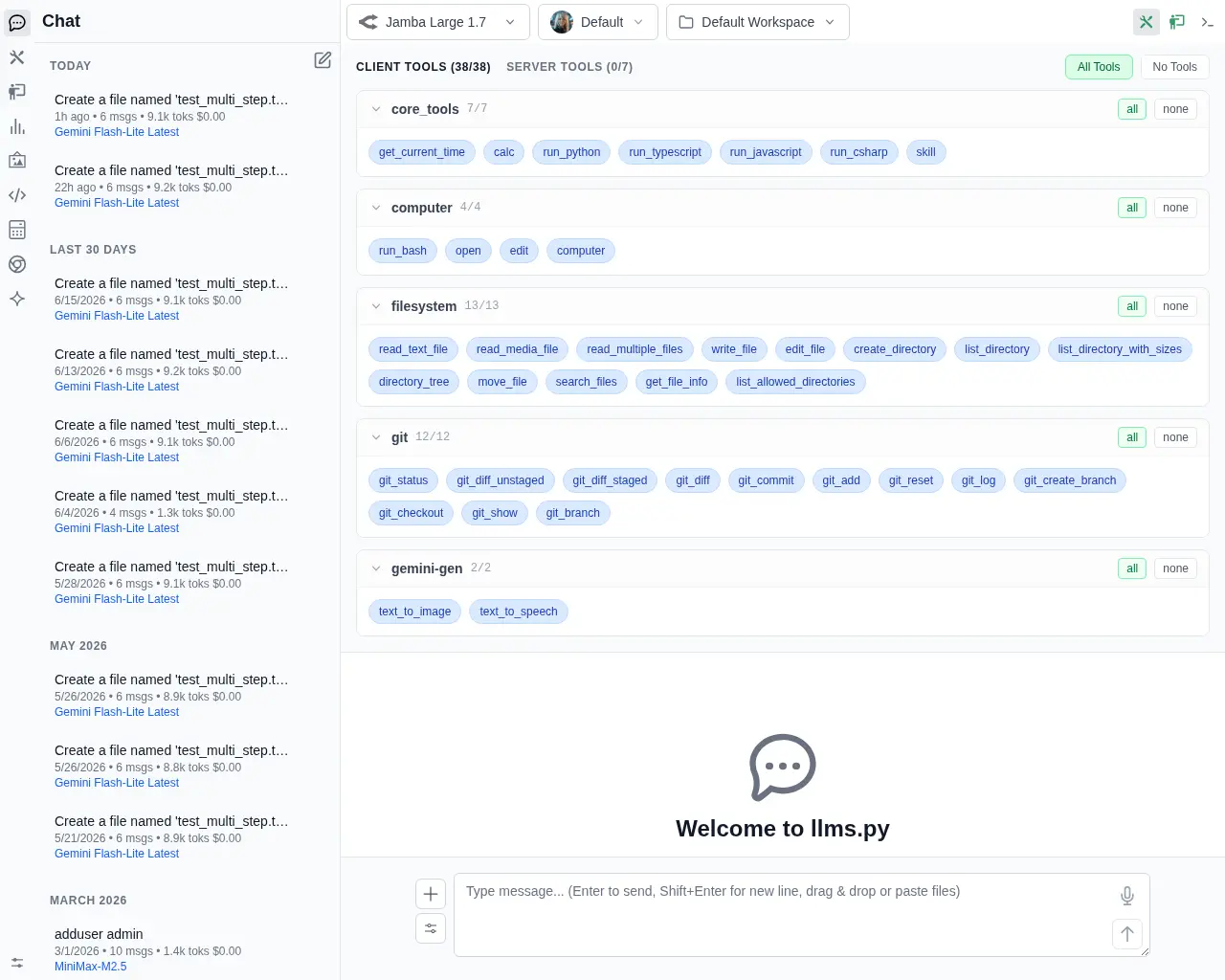Select 'none' for filesystem group
Viewport: 1225px width, 980px height.
[x=1175, y=306]
